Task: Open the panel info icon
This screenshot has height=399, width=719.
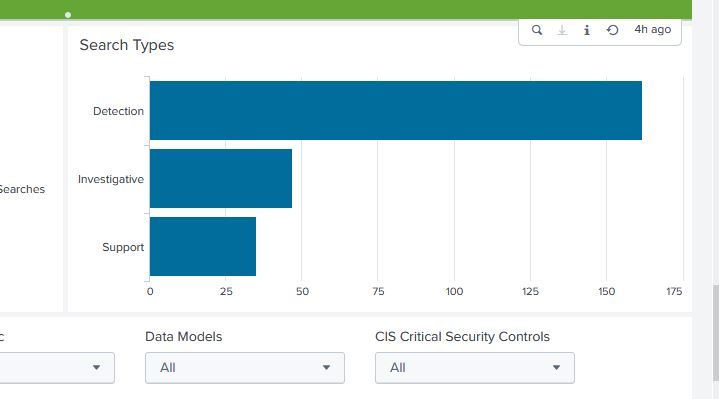Action: (x=586, y=30)
